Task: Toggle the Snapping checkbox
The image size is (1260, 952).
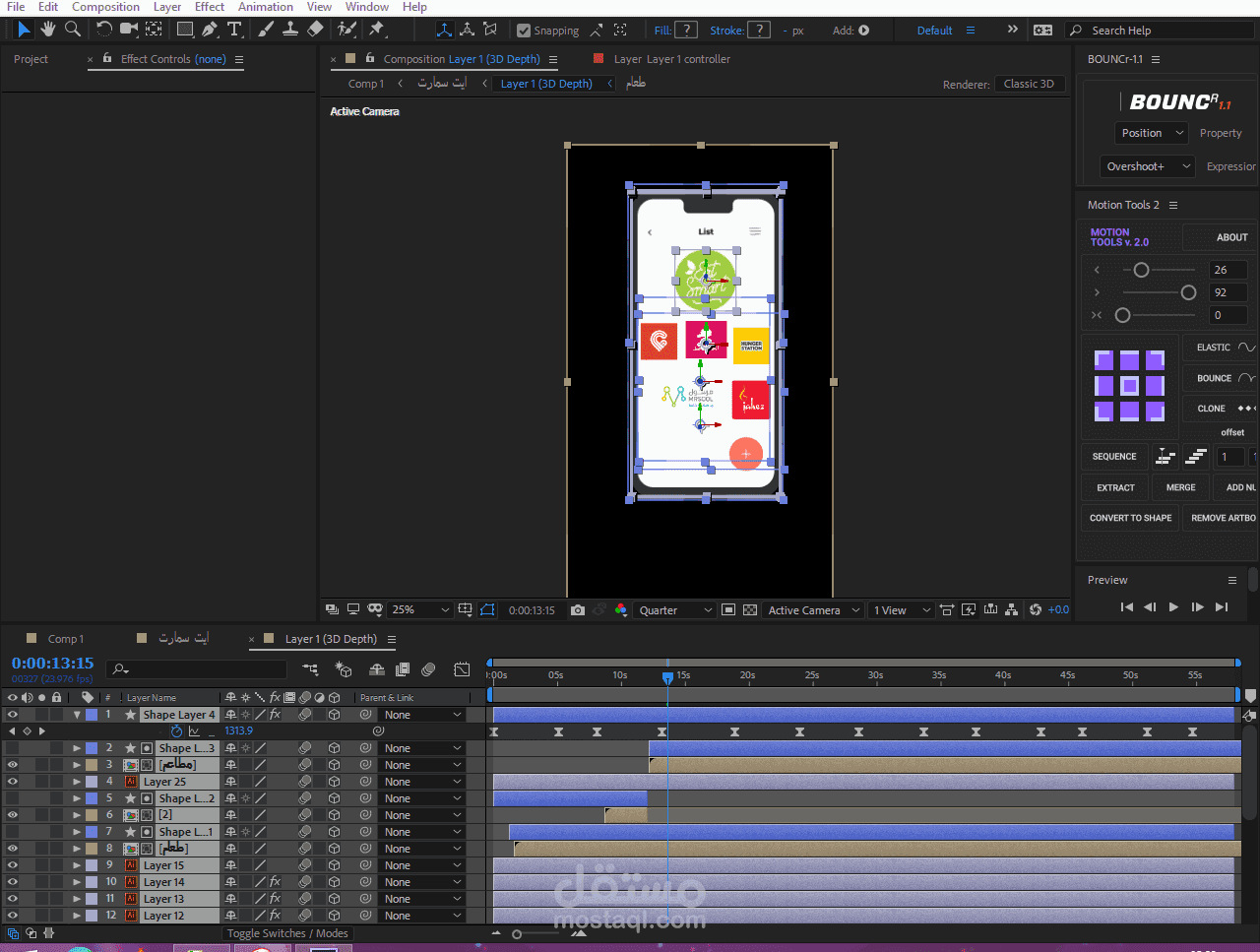Action: pyautogui.click(x=524, y=31)
